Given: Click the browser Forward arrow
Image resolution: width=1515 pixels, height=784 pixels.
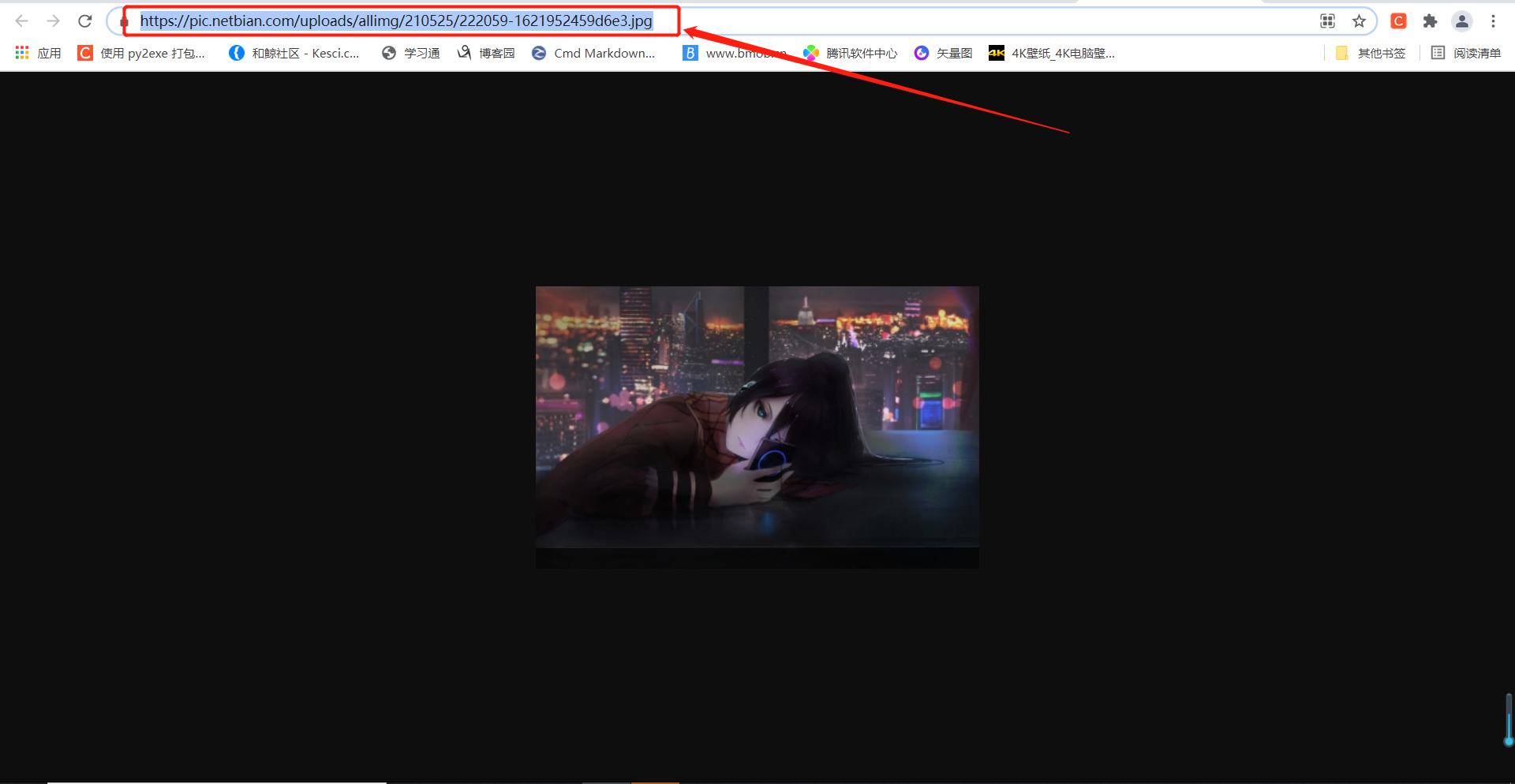Looking at the screenshot, I should 53,21.
